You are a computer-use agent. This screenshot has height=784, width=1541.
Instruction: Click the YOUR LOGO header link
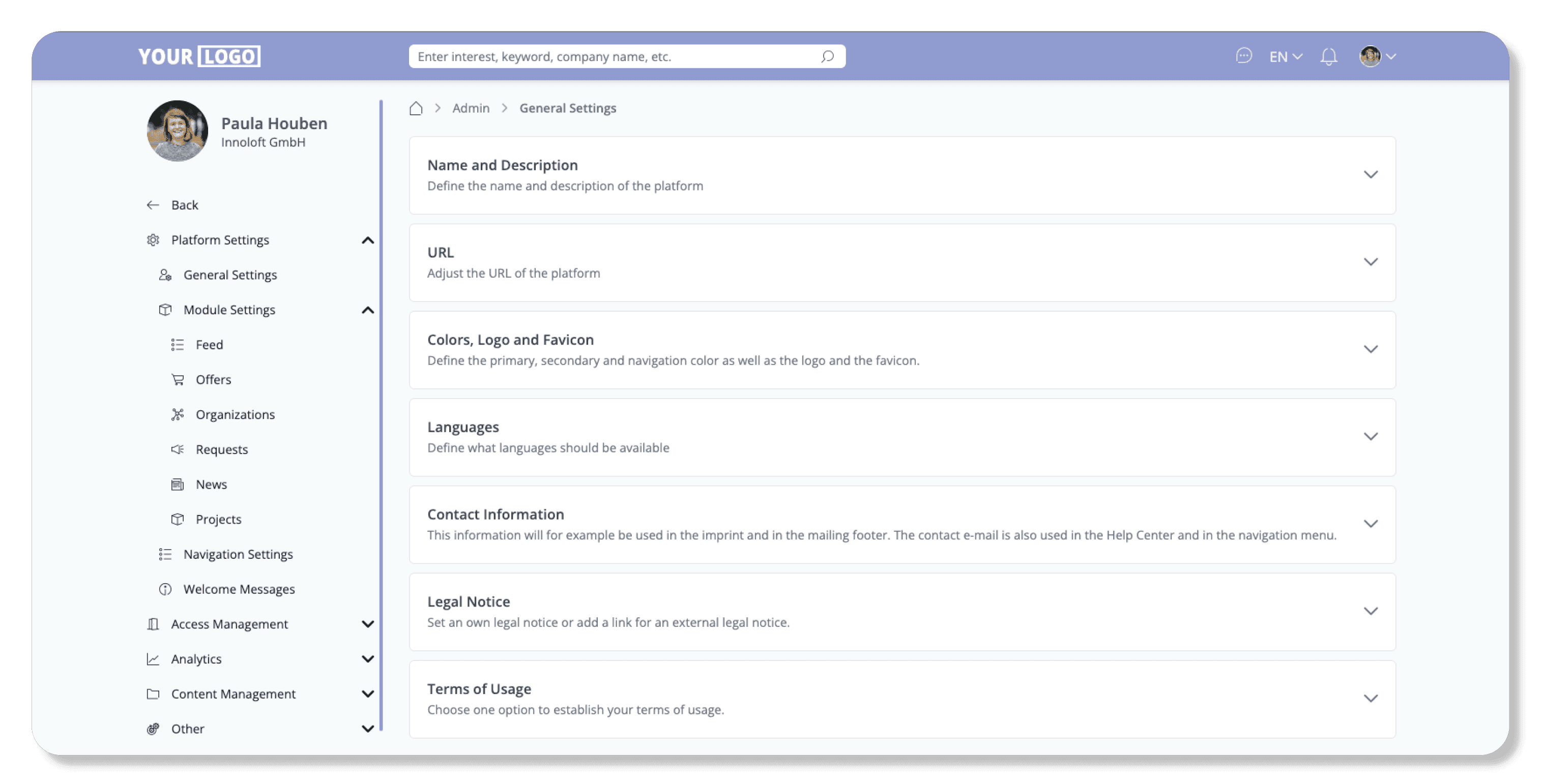[x=198, y=57]
